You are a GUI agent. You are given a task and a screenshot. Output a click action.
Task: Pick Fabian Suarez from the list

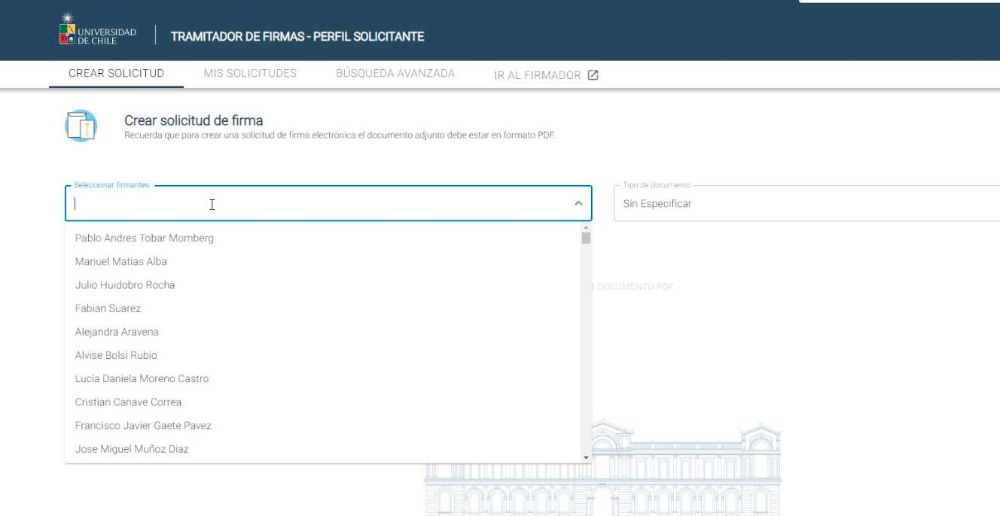click(x=108, y=309)
